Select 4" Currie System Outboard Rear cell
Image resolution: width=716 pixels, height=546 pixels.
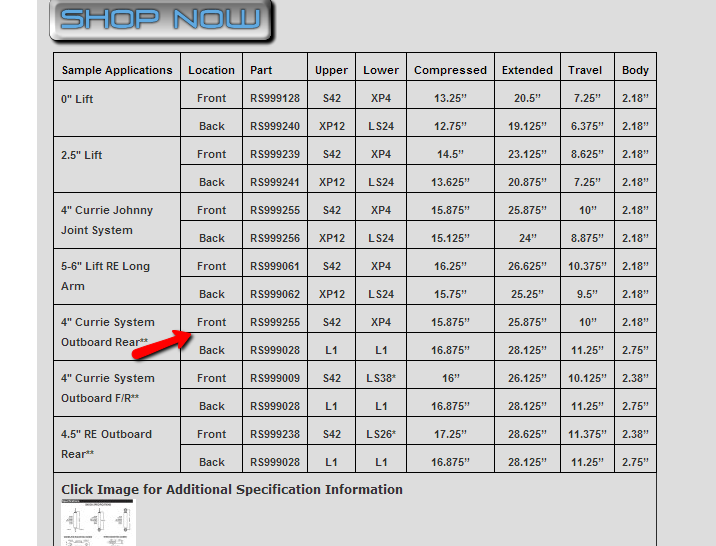[117, 333]
